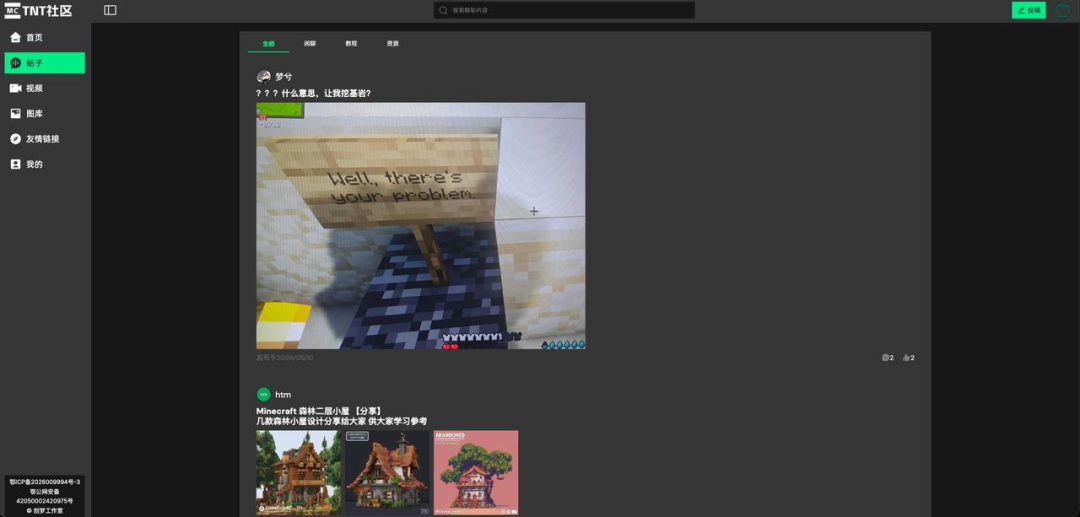Open the 鄂ICP备 record link
The height and width of the screenshot is (517, 1080).
(x=45, y=482)
